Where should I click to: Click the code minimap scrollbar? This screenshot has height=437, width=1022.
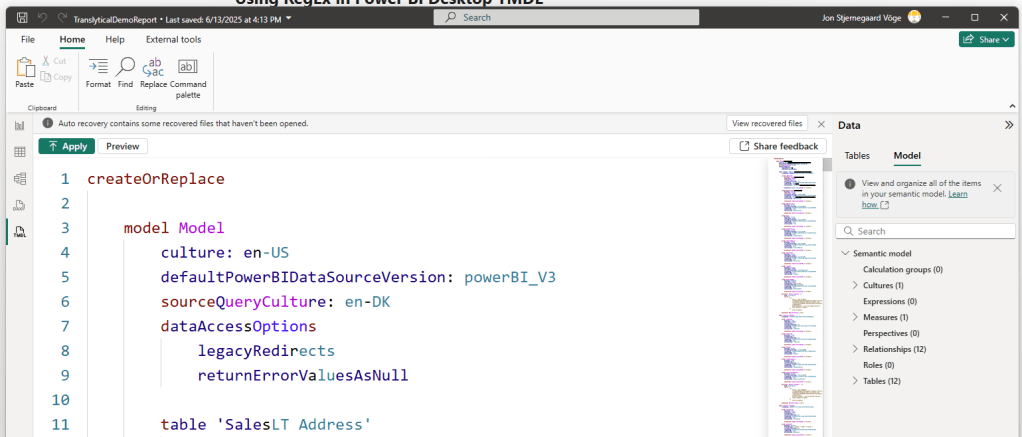coord(827,167)
